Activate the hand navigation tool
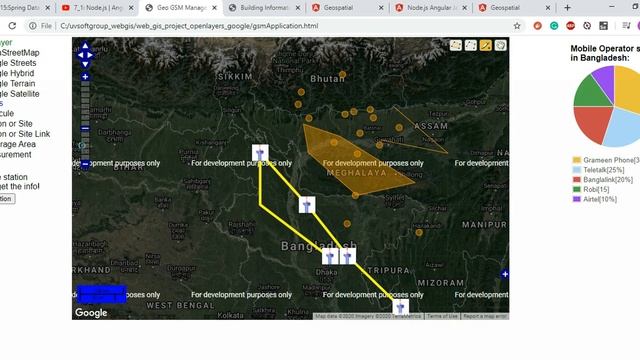The image size is (640, 360). coord(500,45)
